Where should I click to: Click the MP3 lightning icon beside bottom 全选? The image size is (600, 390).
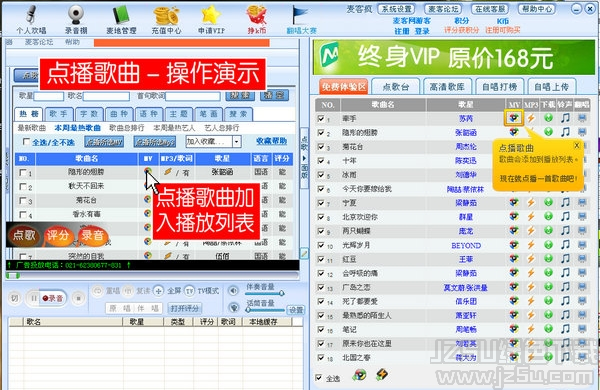[x=381, y=374]
